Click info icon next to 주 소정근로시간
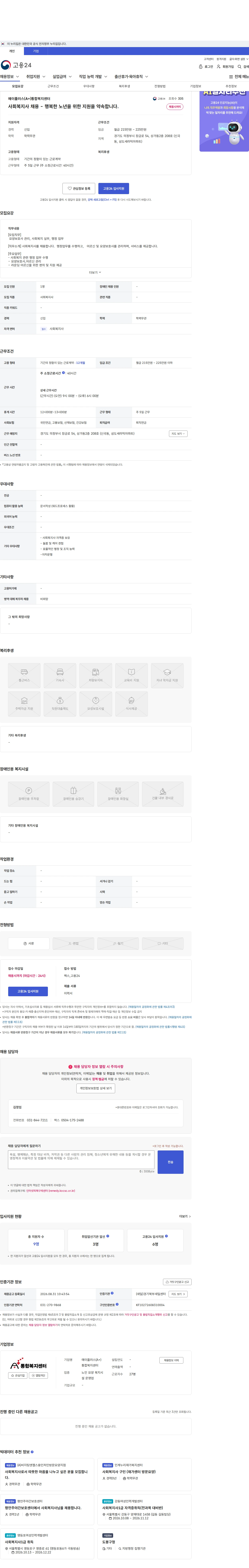Viewport: 249px width, 1568px height. coord(63,372)
